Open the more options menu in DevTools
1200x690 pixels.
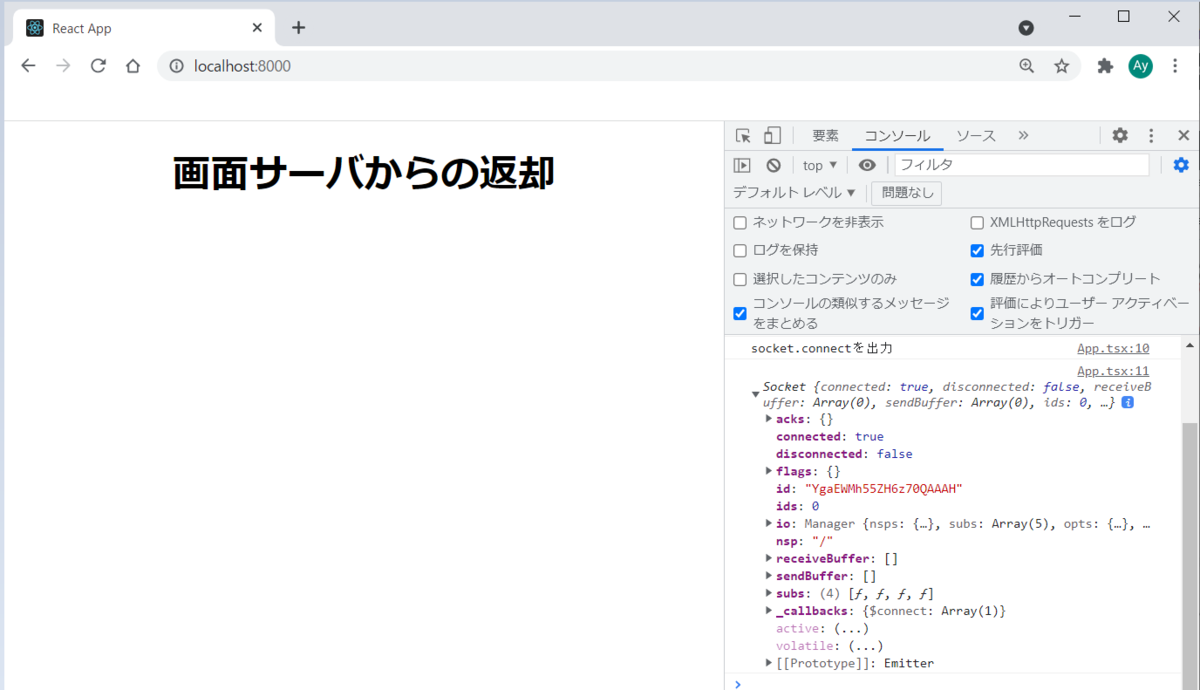(x=1151, y=134)
